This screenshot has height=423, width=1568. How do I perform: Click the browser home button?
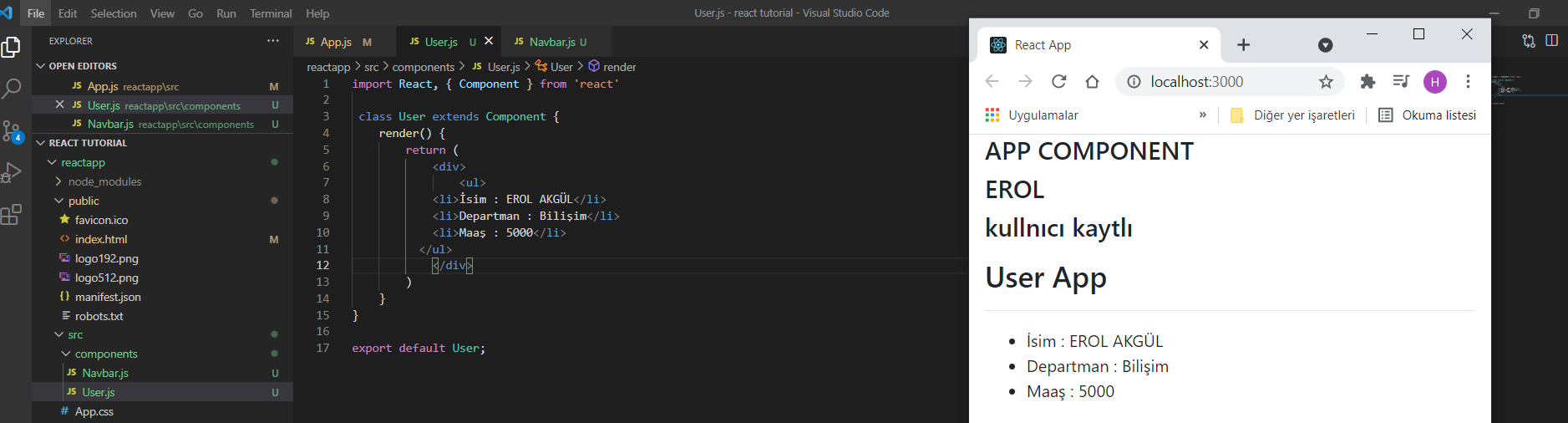coord(1092,81)
